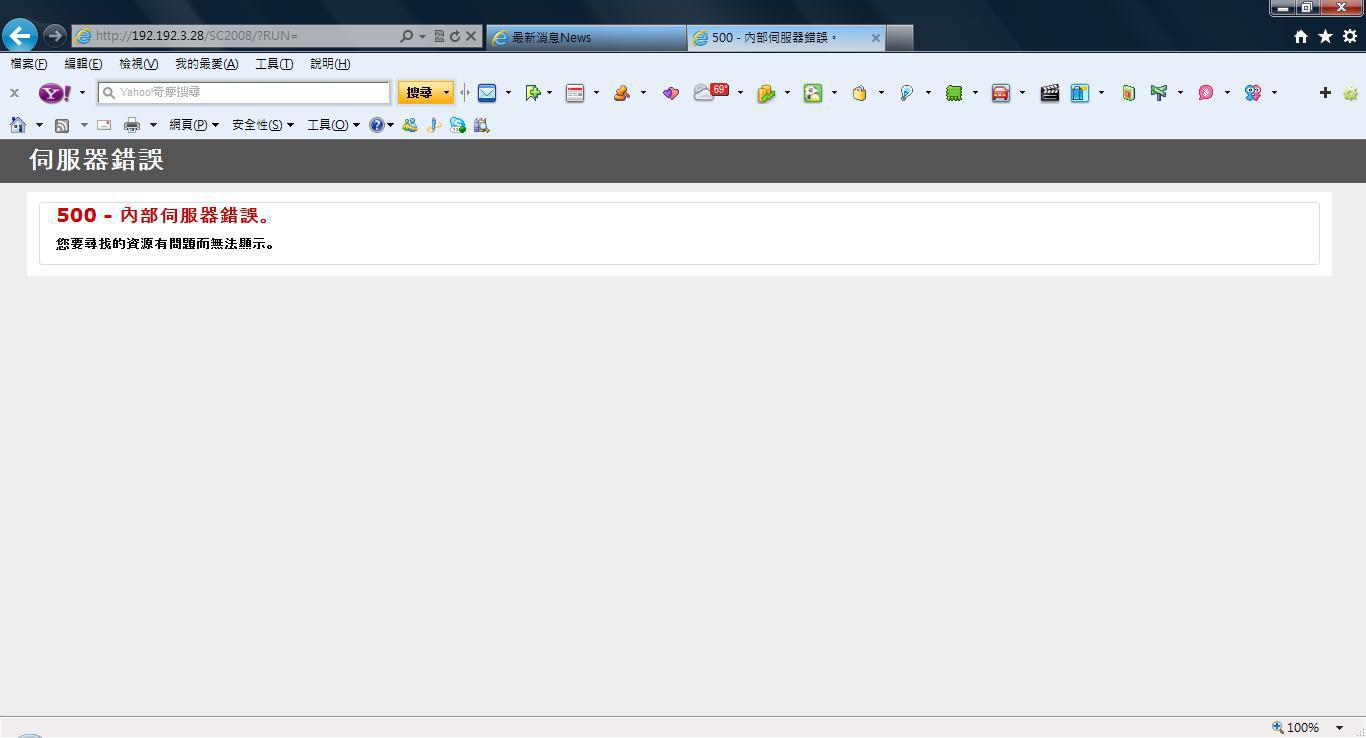Open the 我的最愛(A) menu
Image resolution: width=1366 pixels, height=738 pixels.
[207, 64]
